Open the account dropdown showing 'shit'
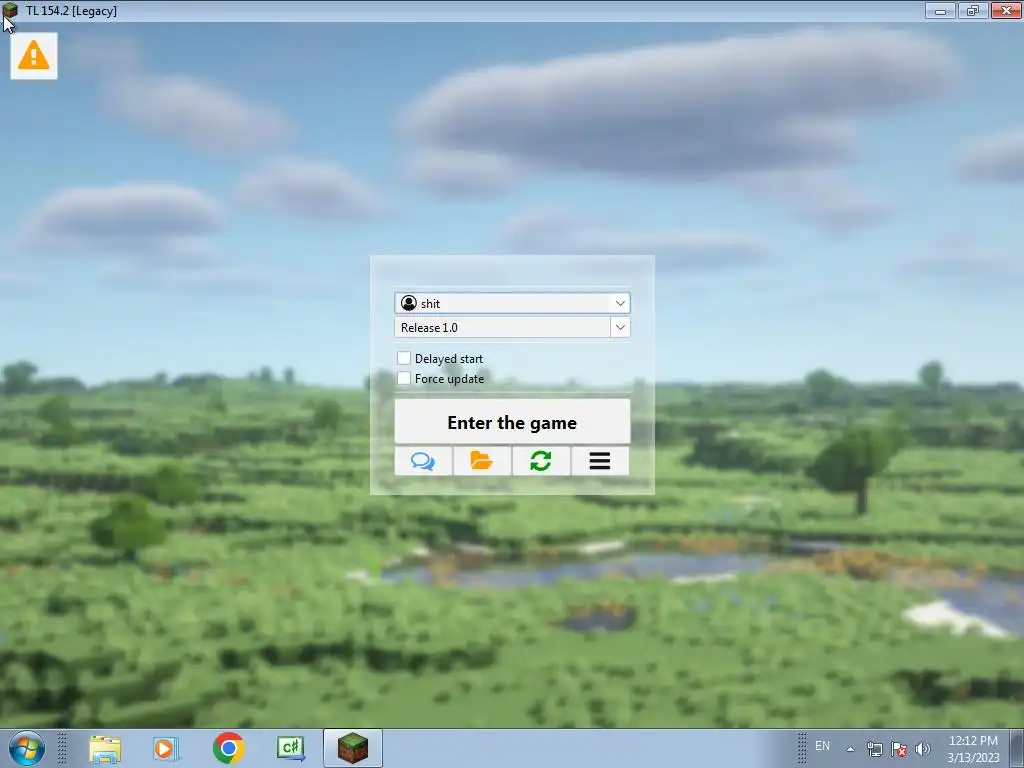The width and height of the screenshot is (1024, 768). 512,303
